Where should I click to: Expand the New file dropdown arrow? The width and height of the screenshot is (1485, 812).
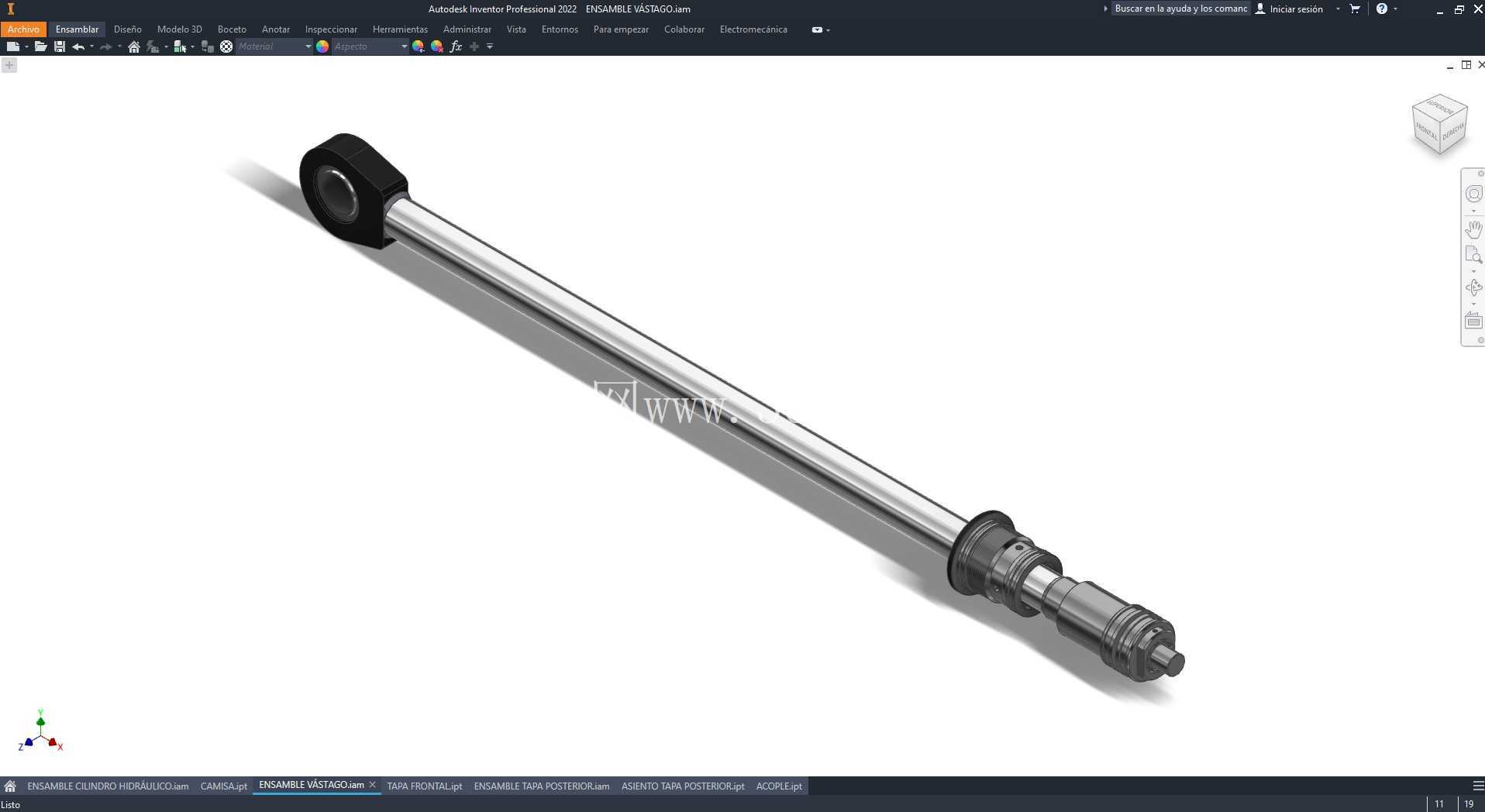[x=26, y=46]
